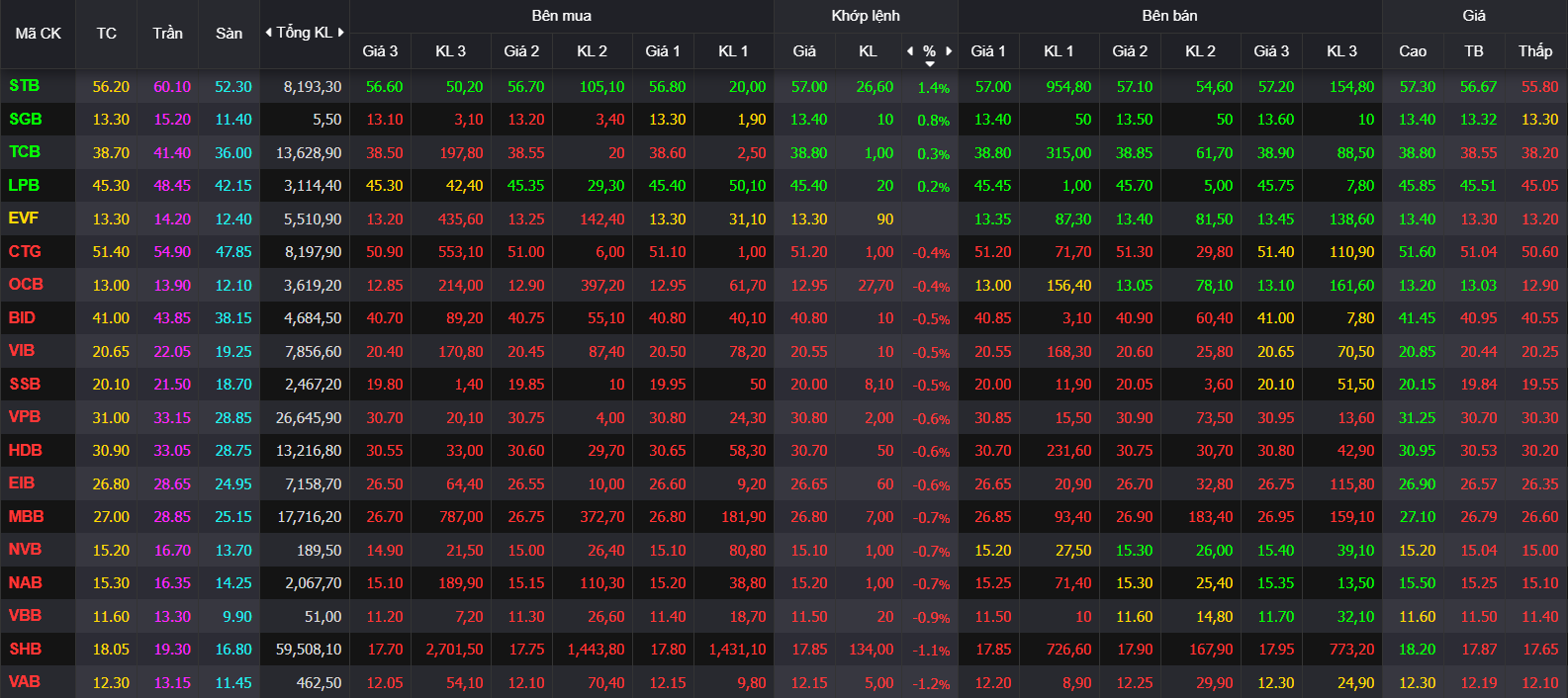Click the left arrow beside the % header

tap(910, 50)
